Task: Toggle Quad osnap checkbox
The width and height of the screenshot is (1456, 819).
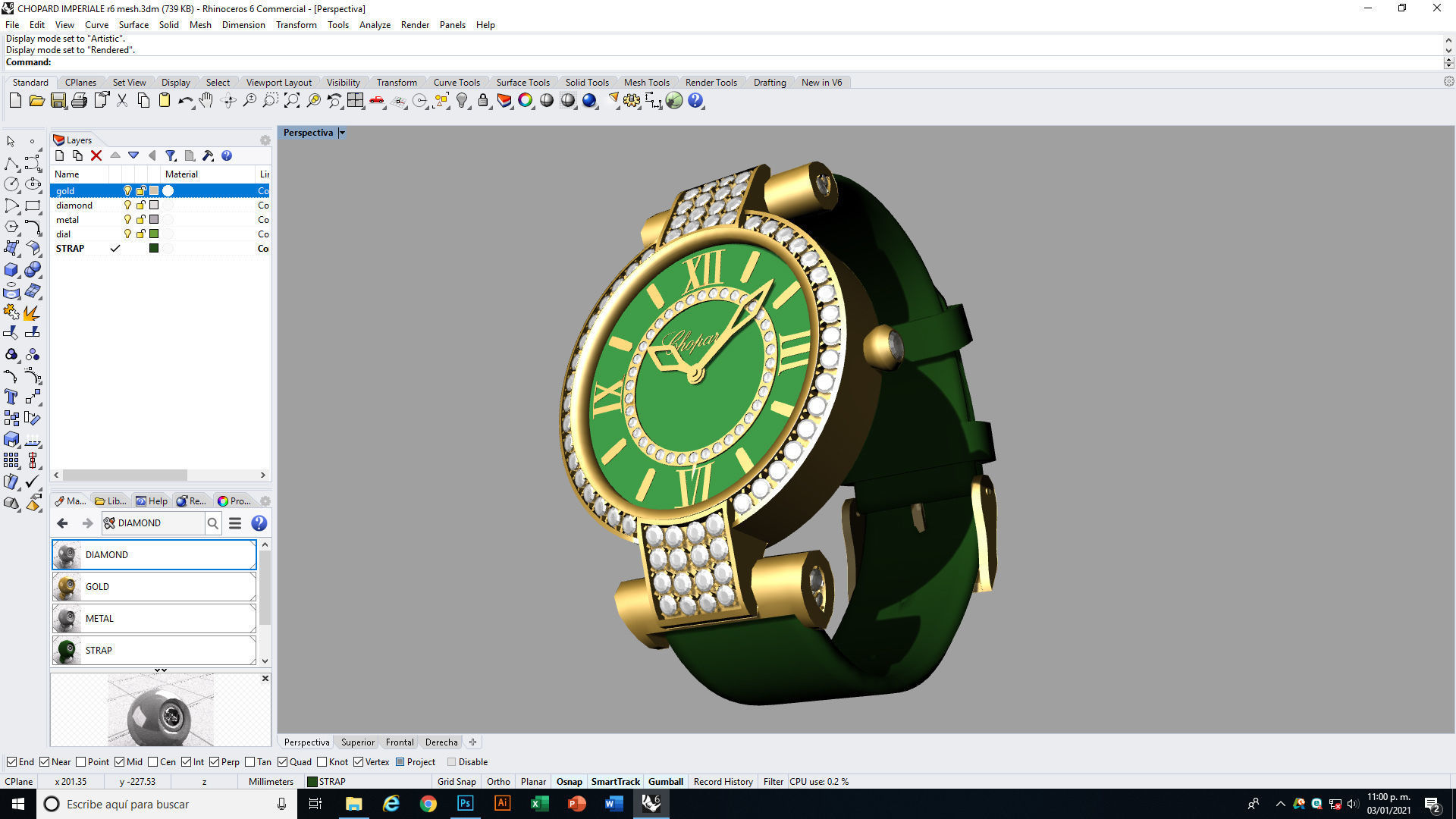Action: point(282,762)
